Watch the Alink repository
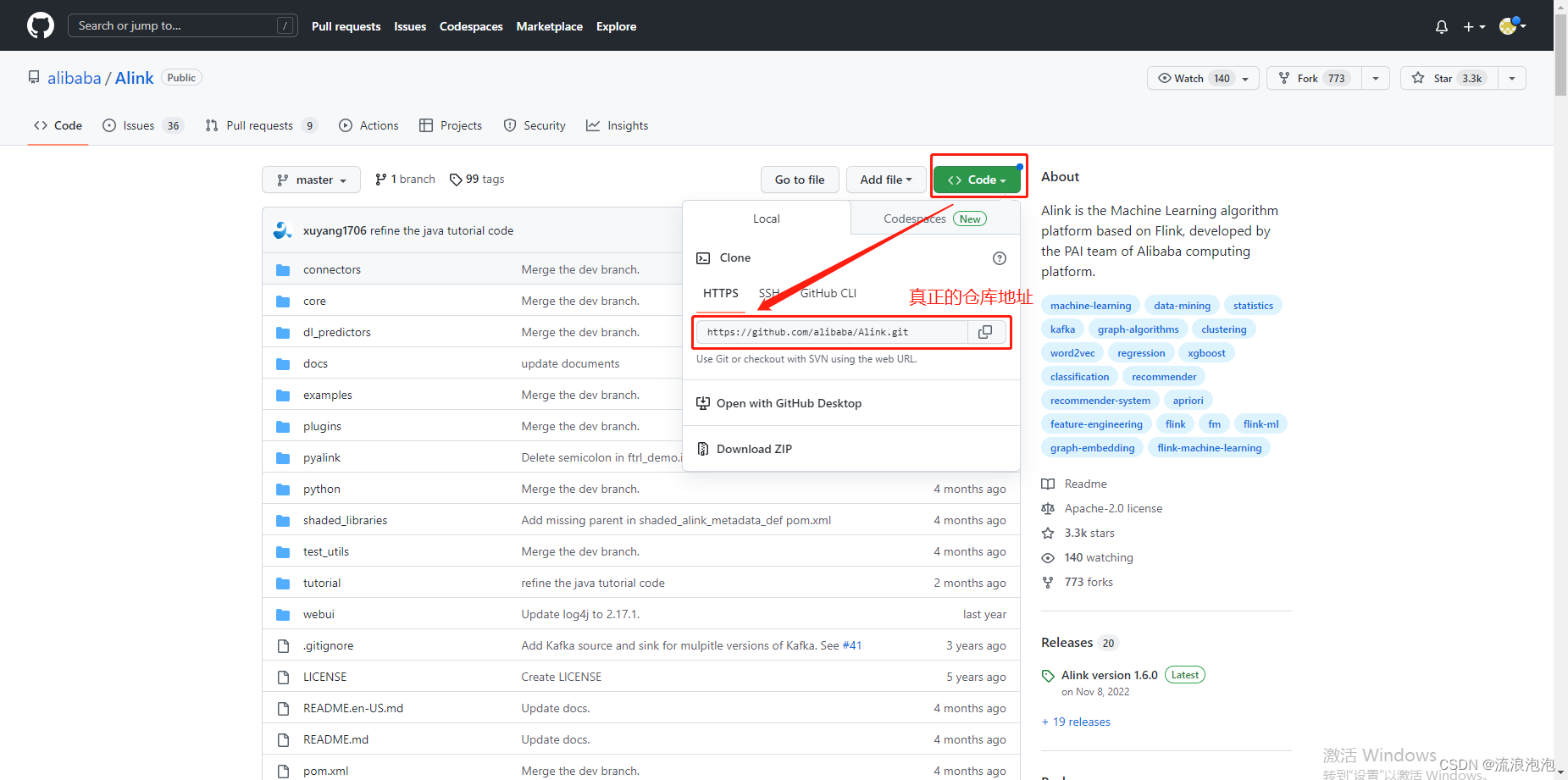Screen dimensions: 1568x780 click(x=1203, y=78)
